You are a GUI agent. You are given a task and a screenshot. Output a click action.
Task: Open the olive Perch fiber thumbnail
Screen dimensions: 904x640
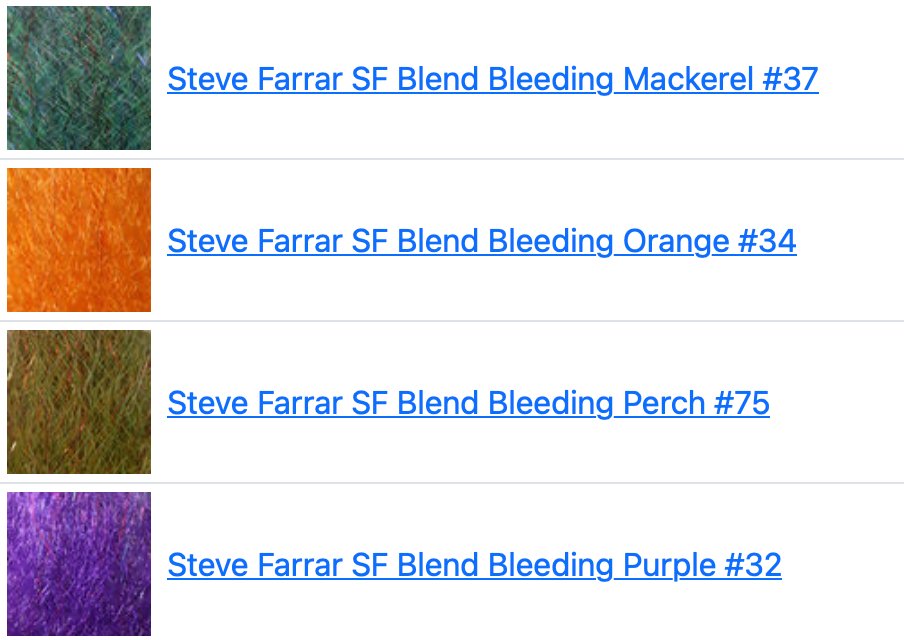[79, 402]
